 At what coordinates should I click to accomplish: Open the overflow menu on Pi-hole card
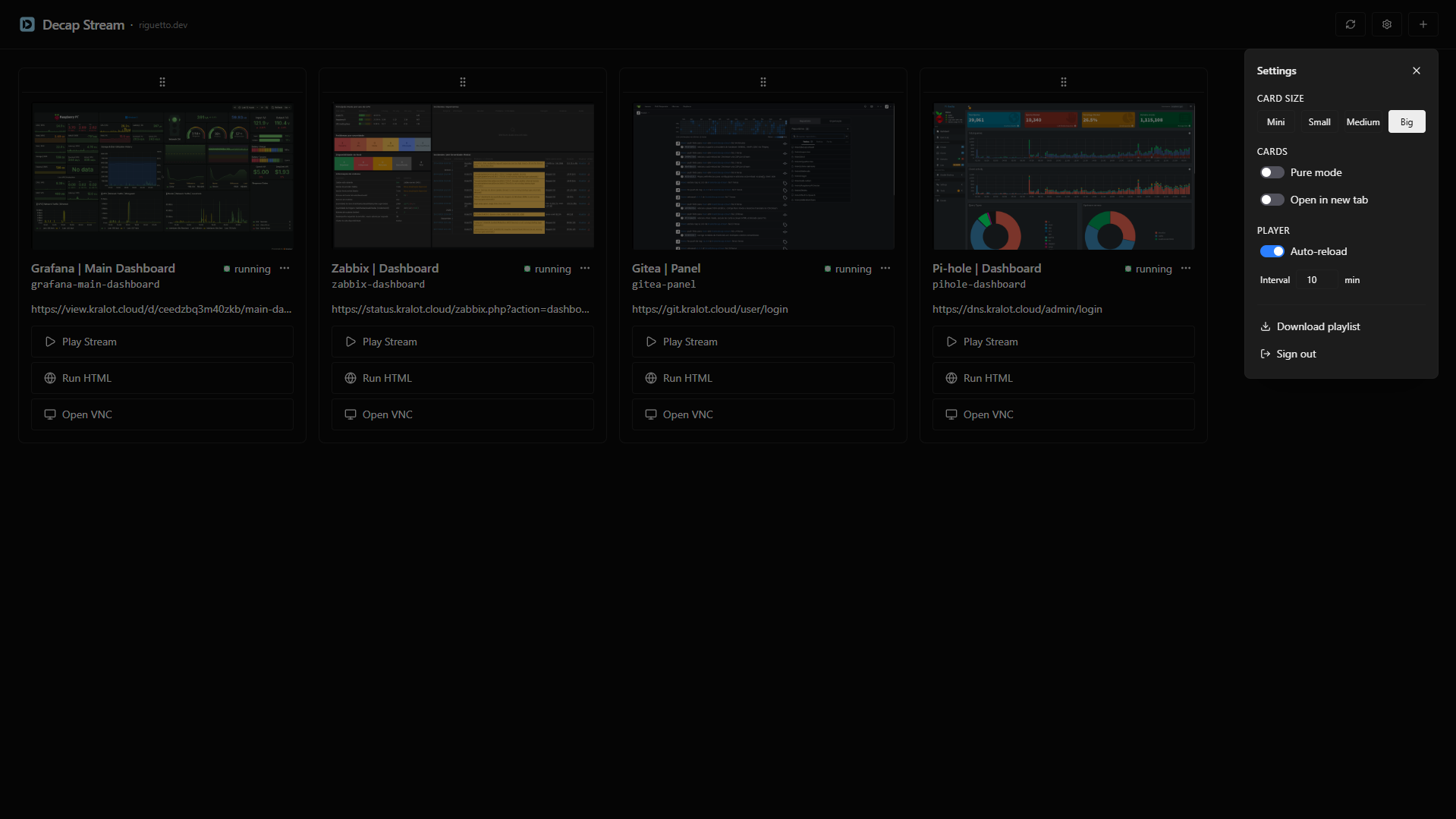point(1186,268)
